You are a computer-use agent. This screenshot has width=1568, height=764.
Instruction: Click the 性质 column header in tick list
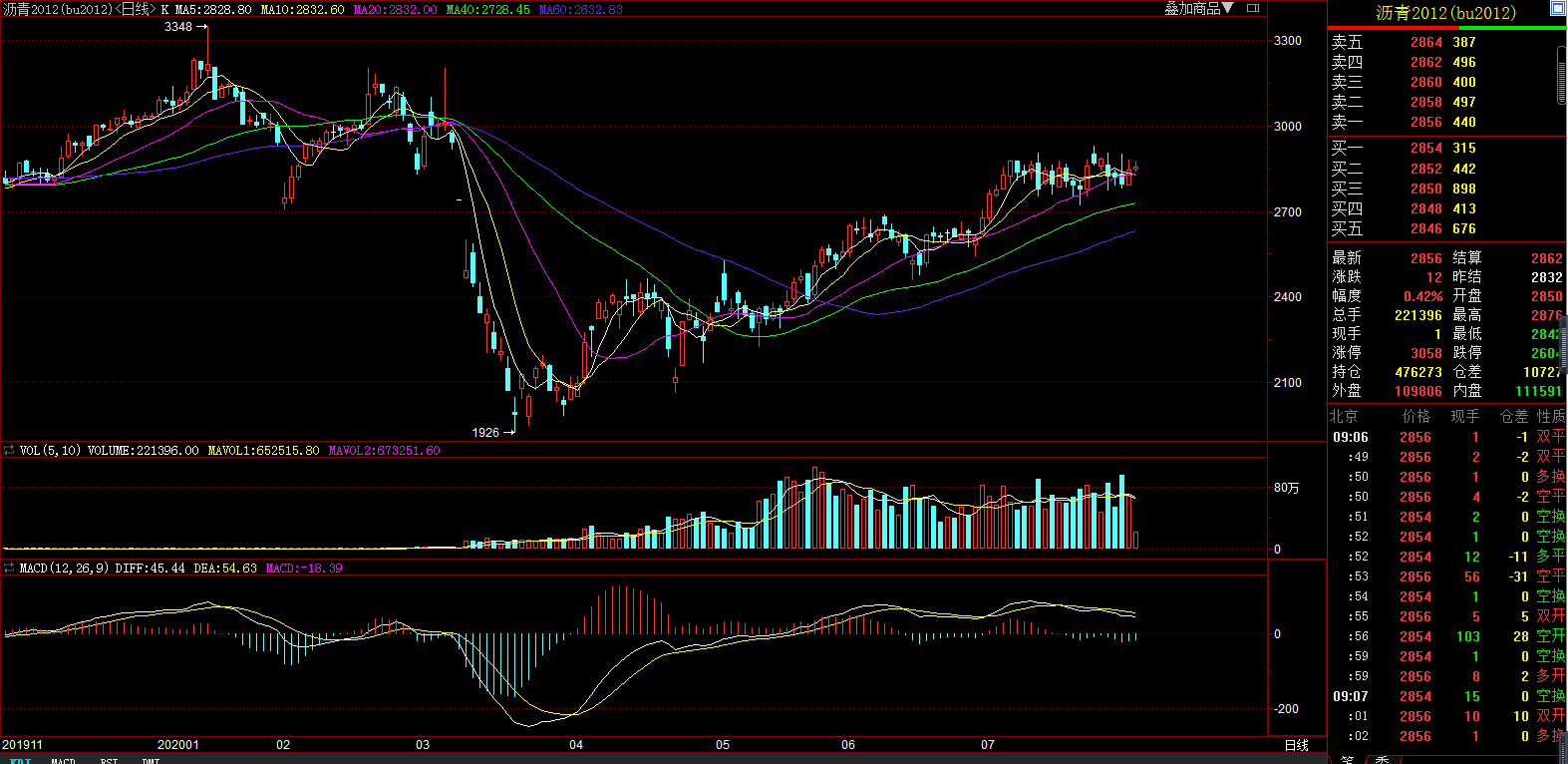click(x=1550, y=416)
